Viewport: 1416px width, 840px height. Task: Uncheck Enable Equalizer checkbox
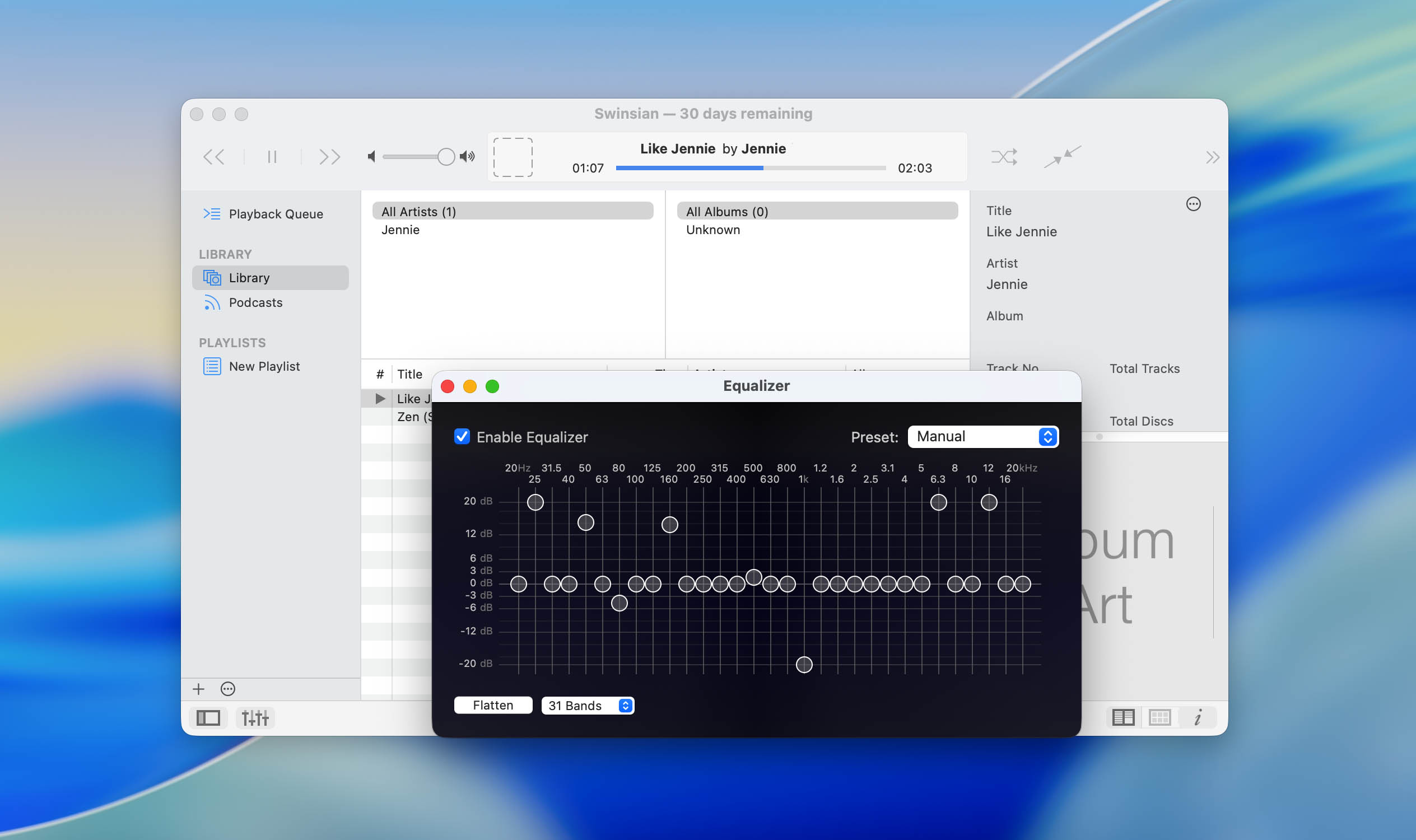462,436
